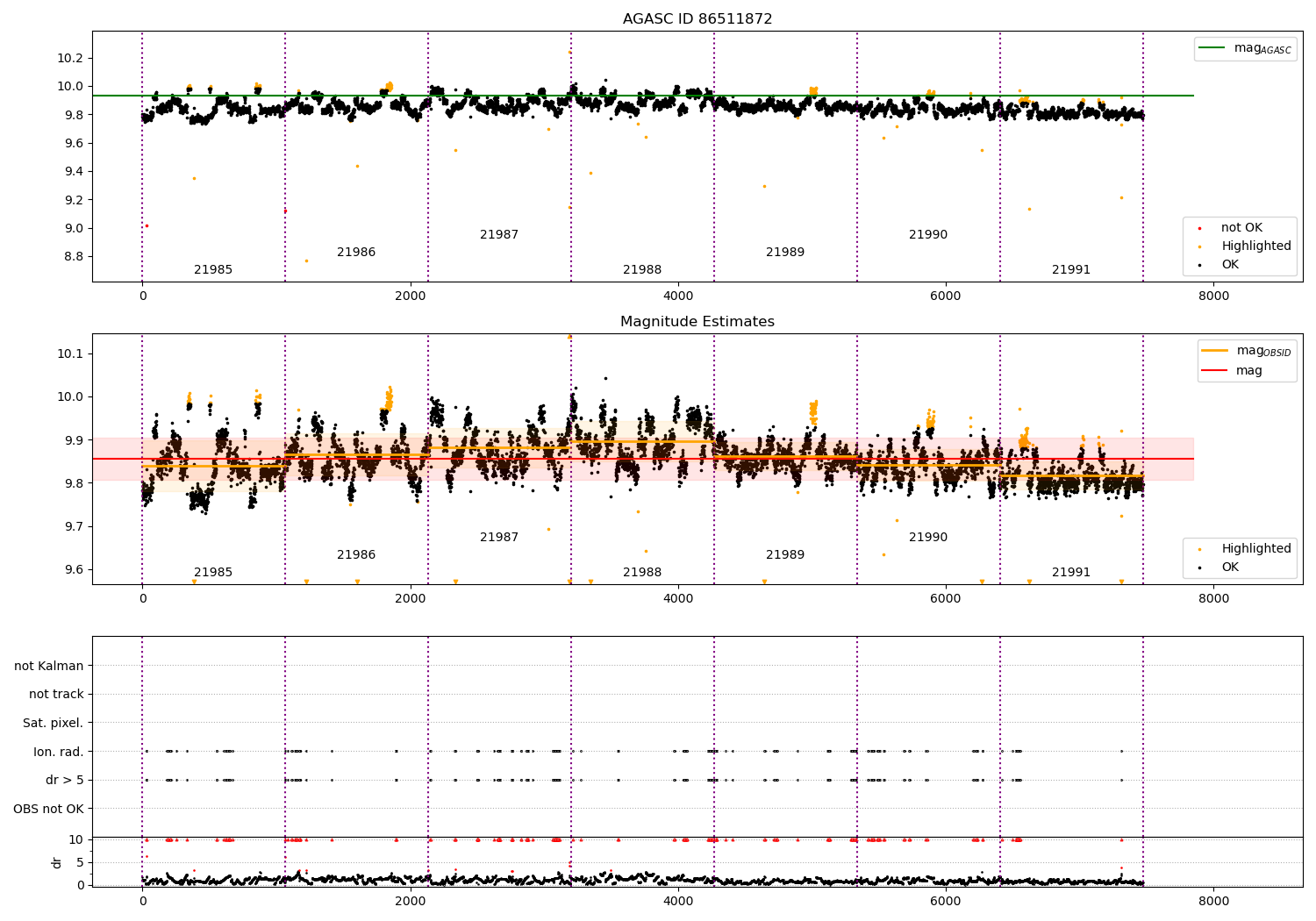Click obsid label 21988 in Magnitude Estimates plot
The height and width of the screenshot is (921, 1316).
[642, 573]
